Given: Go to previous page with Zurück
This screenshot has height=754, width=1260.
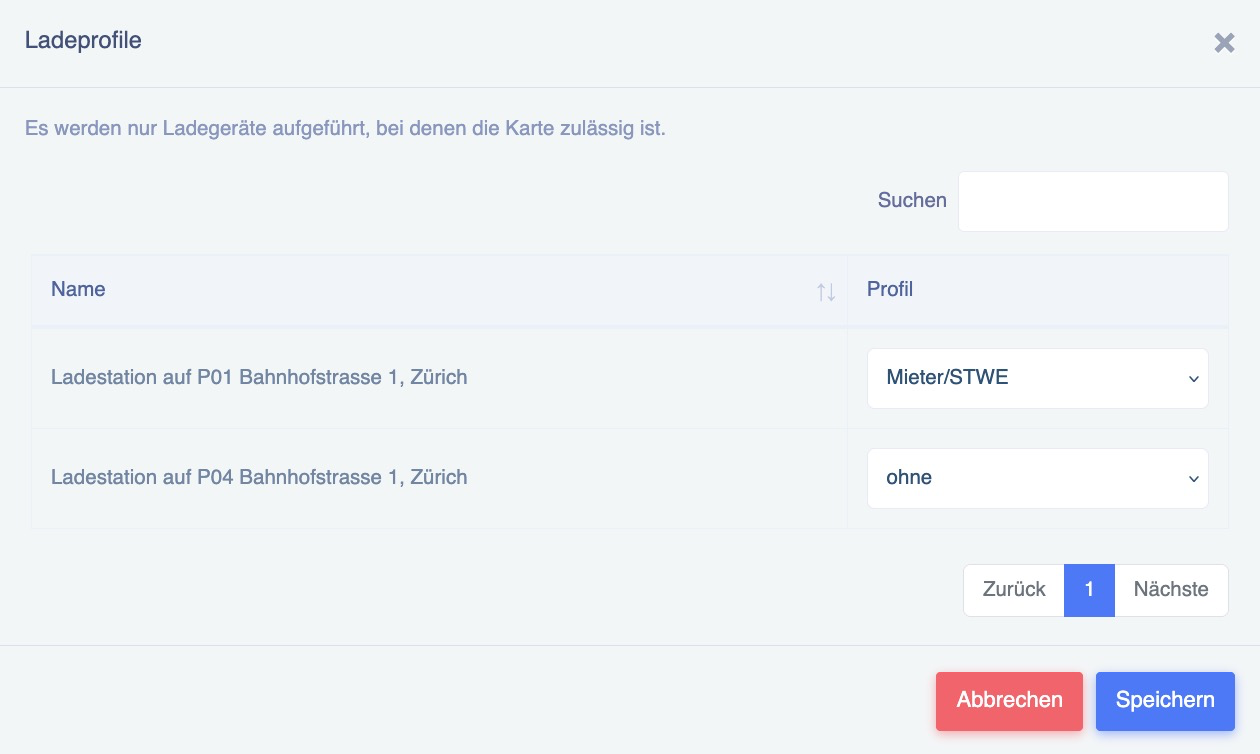Looking at the screenshot, I should (1014, 590).
